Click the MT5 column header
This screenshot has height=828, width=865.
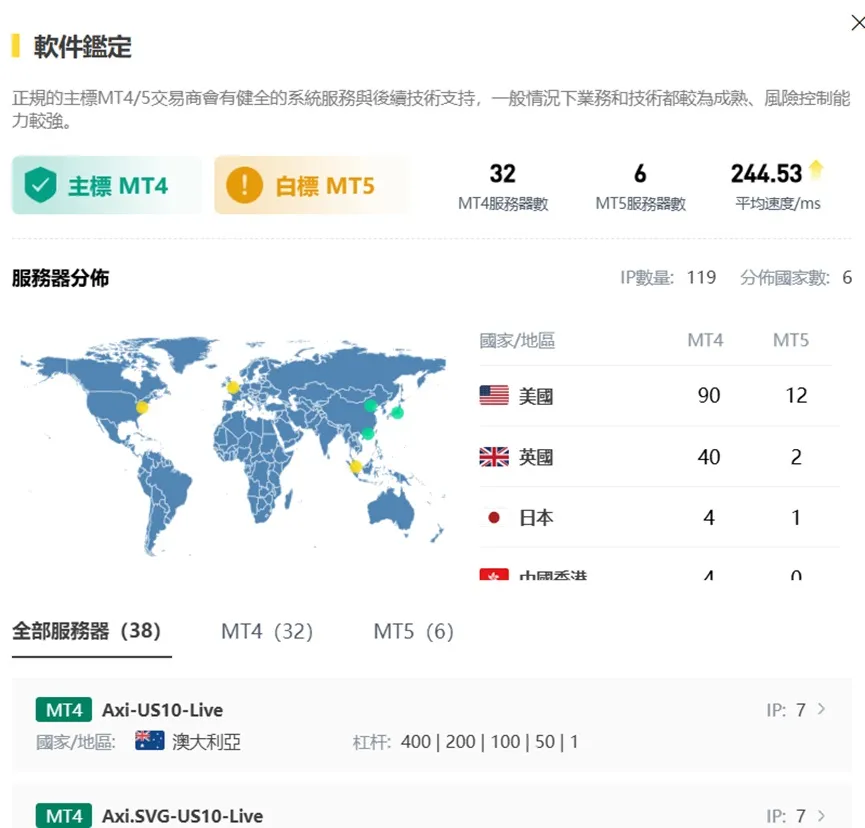(x=791, y=340)
